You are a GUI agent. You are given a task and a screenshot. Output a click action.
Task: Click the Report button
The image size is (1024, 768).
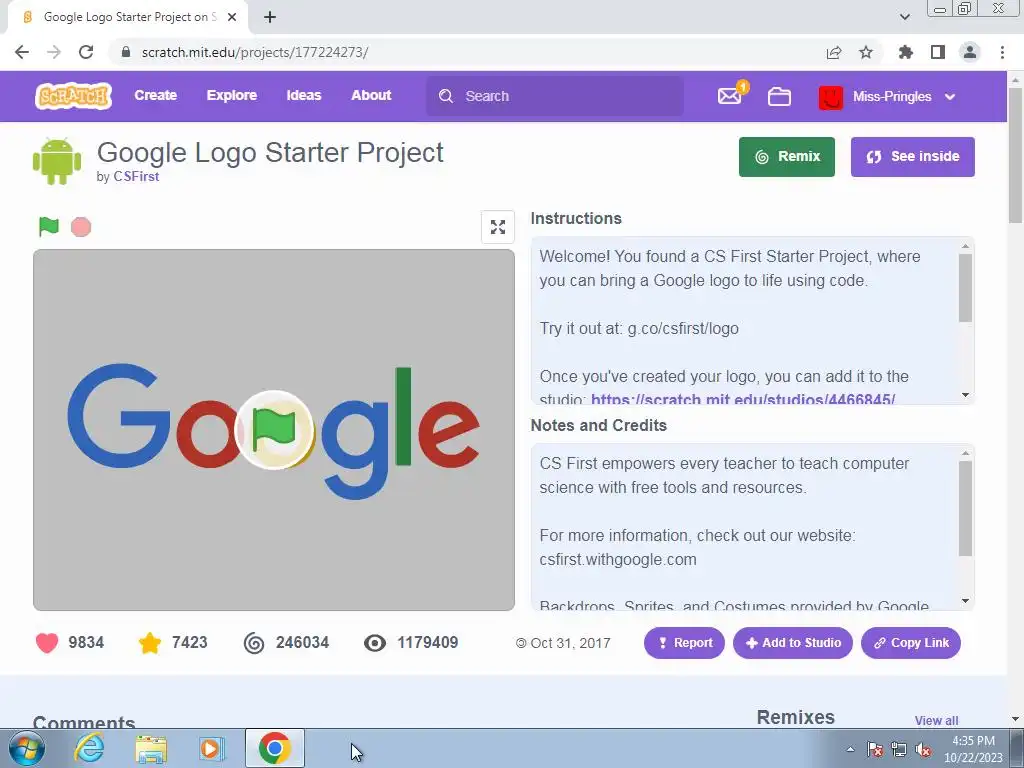(684, 643)
